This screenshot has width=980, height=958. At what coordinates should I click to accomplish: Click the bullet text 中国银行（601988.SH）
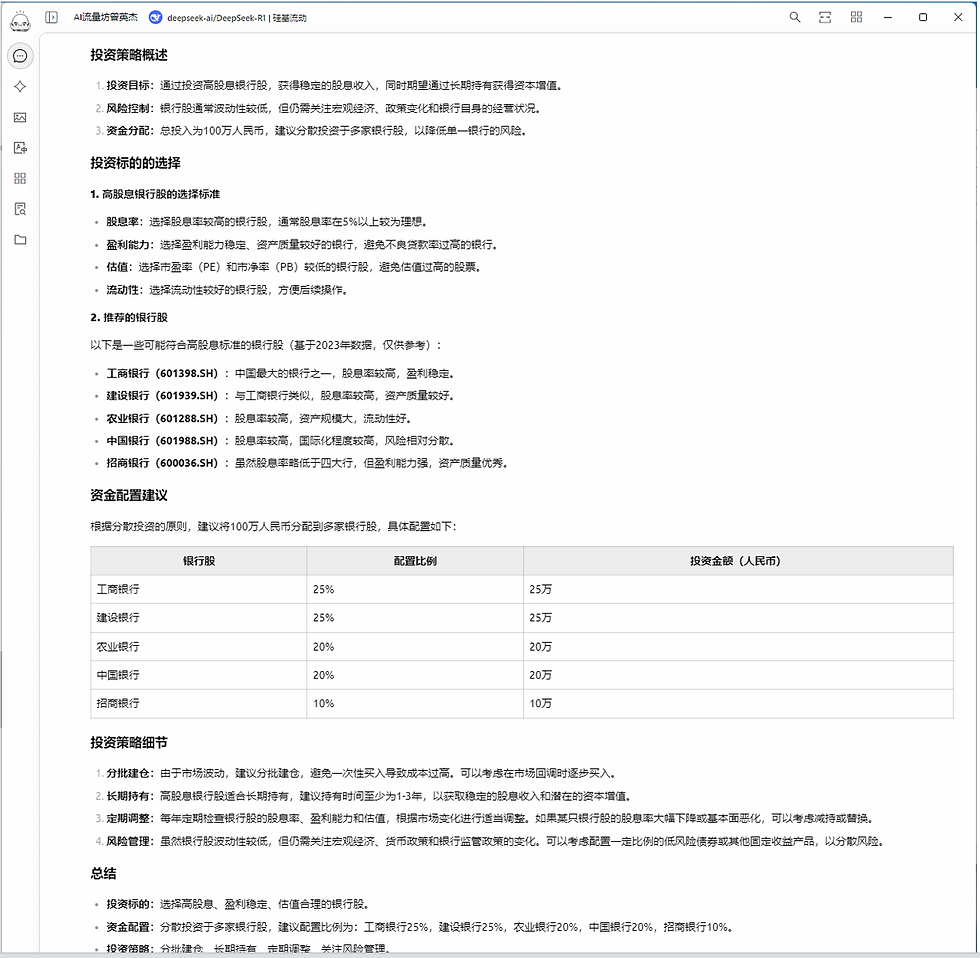[x=162, y=441]
